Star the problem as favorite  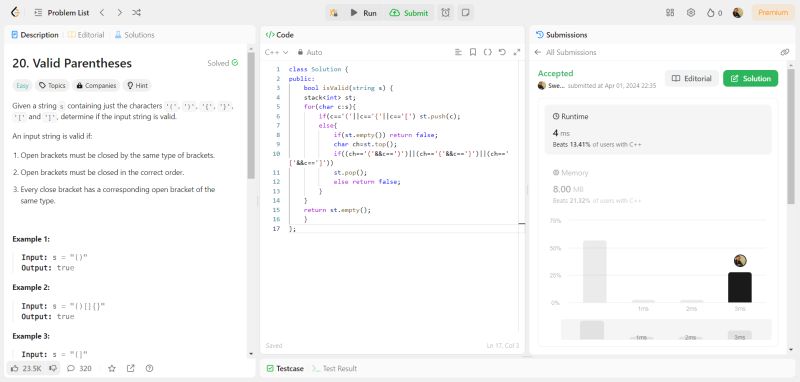[112, 368]
